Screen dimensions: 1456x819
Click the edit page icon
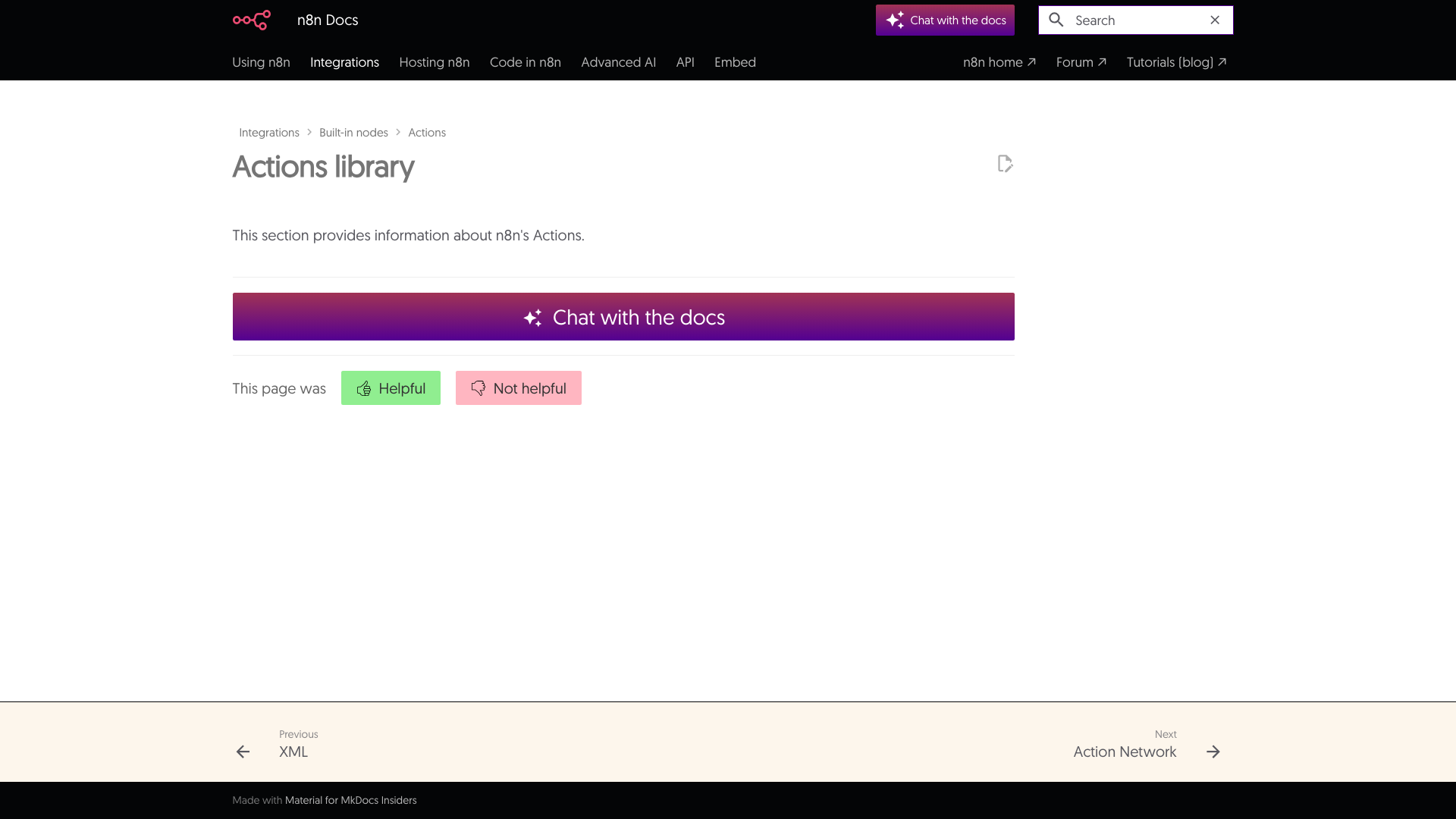pos(1005,164)
